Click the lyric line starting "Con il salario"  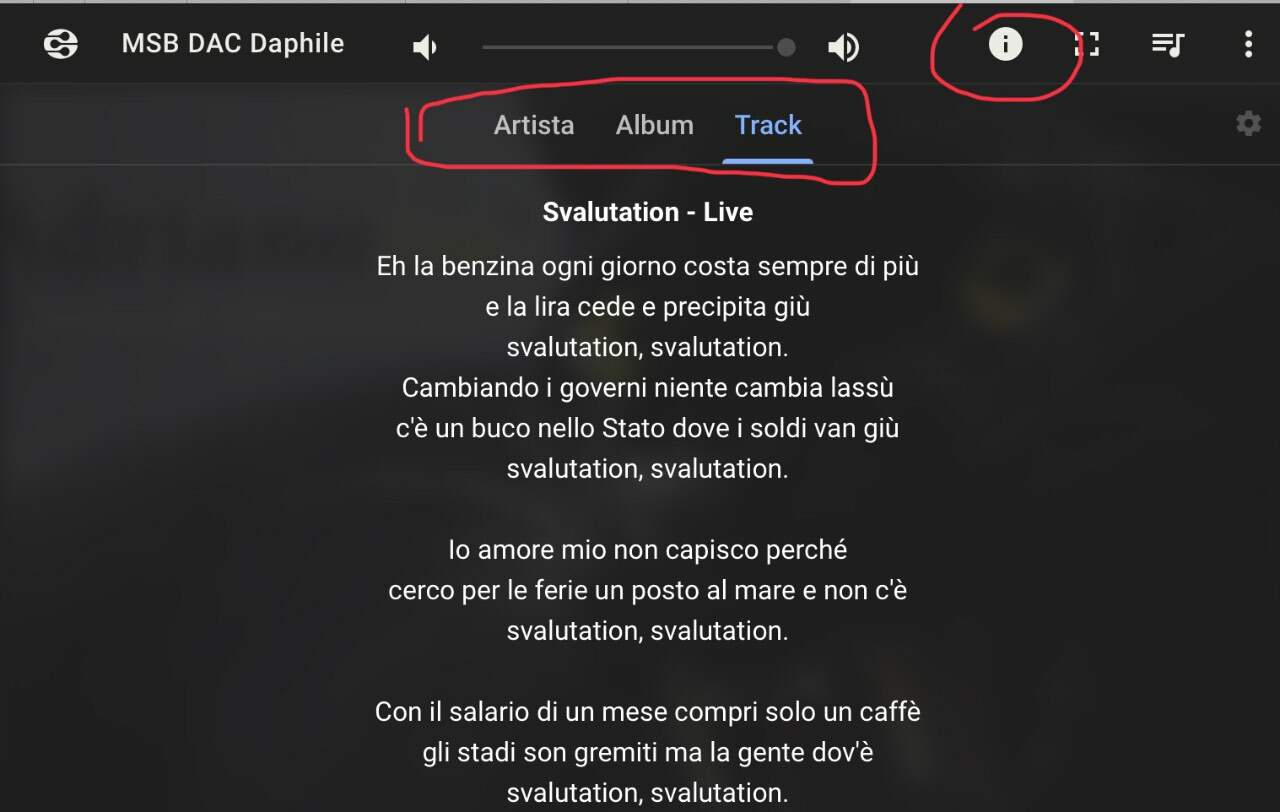tap(648, 712)
